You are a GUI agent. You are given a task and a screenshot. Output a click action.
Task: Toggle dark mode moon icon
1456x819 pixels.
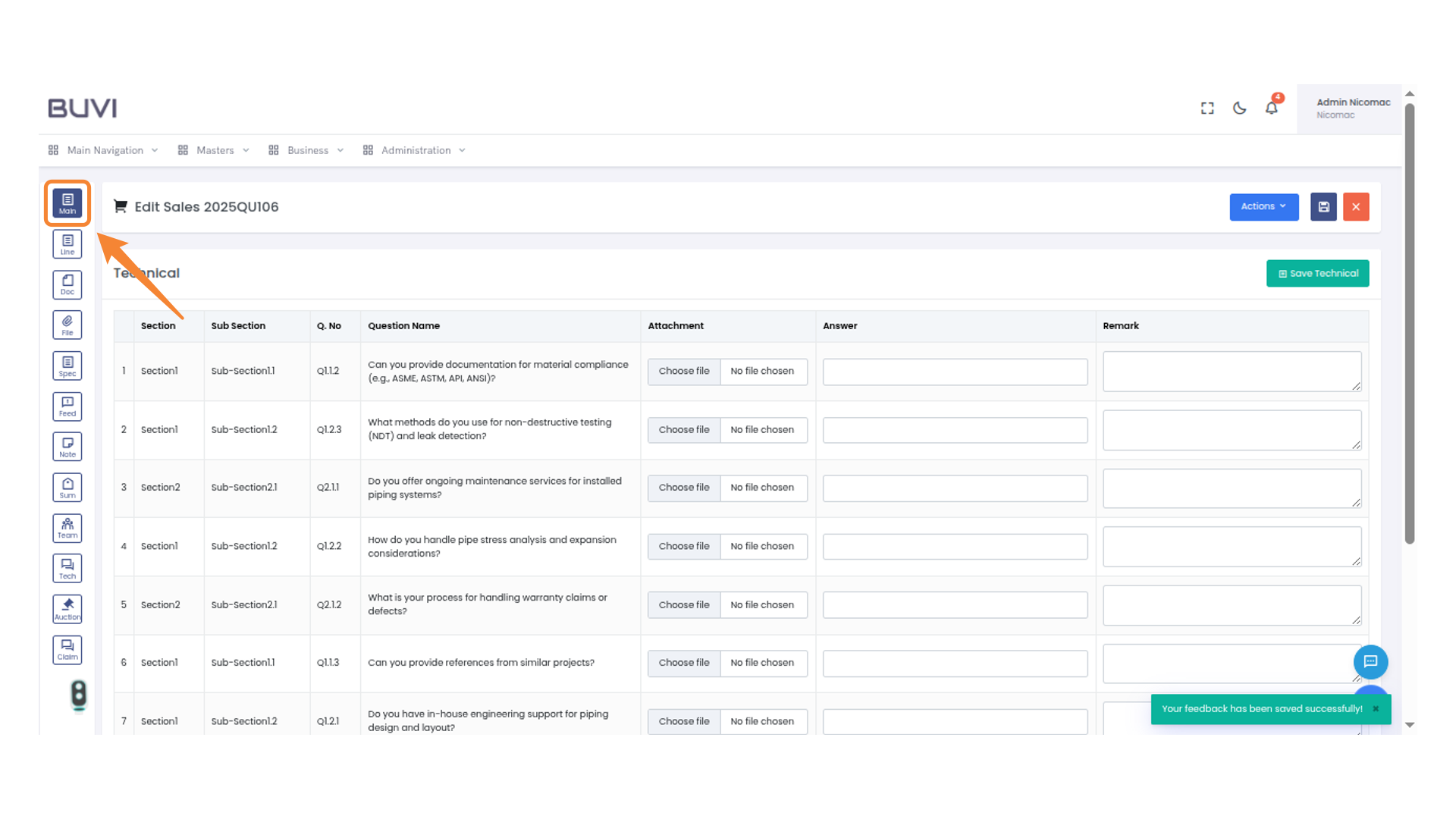point(1239,108)
